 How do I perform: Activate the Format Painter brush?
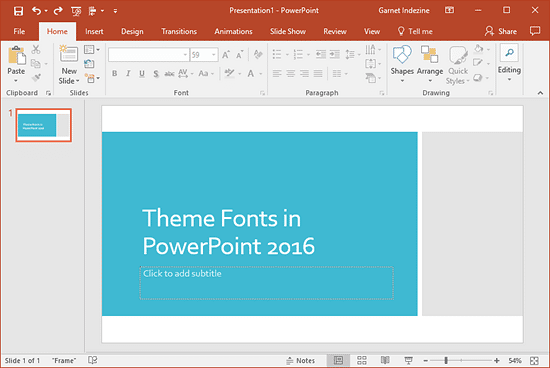(36, 78)
